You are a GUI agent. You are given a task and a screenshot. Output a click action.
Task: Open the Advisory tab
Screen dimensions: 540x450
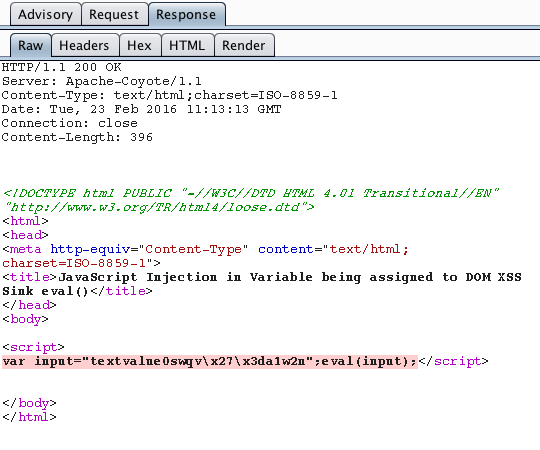point(46,14)
